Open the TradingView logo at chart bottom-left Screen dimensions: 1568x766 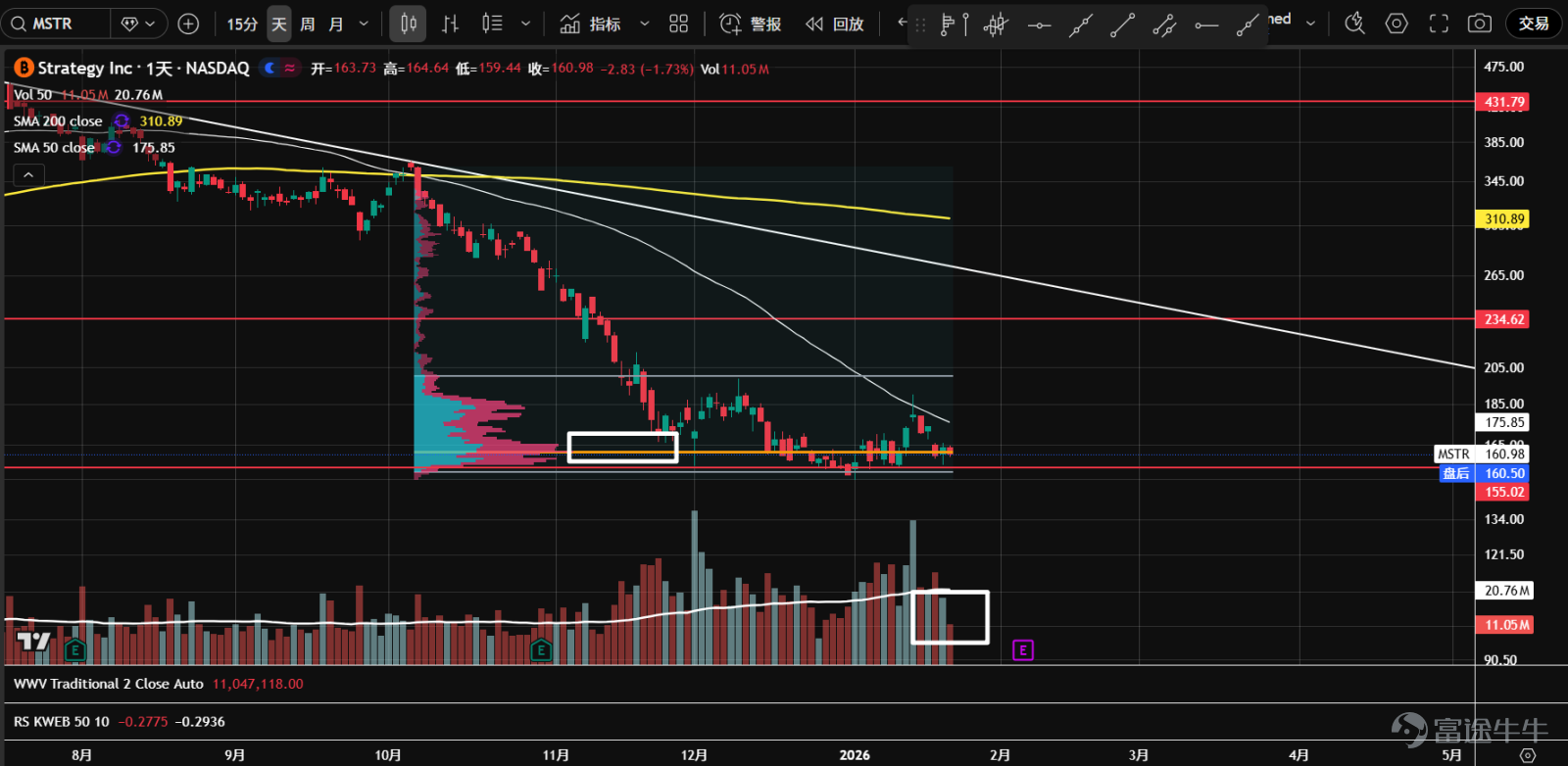tap(34, 643)
